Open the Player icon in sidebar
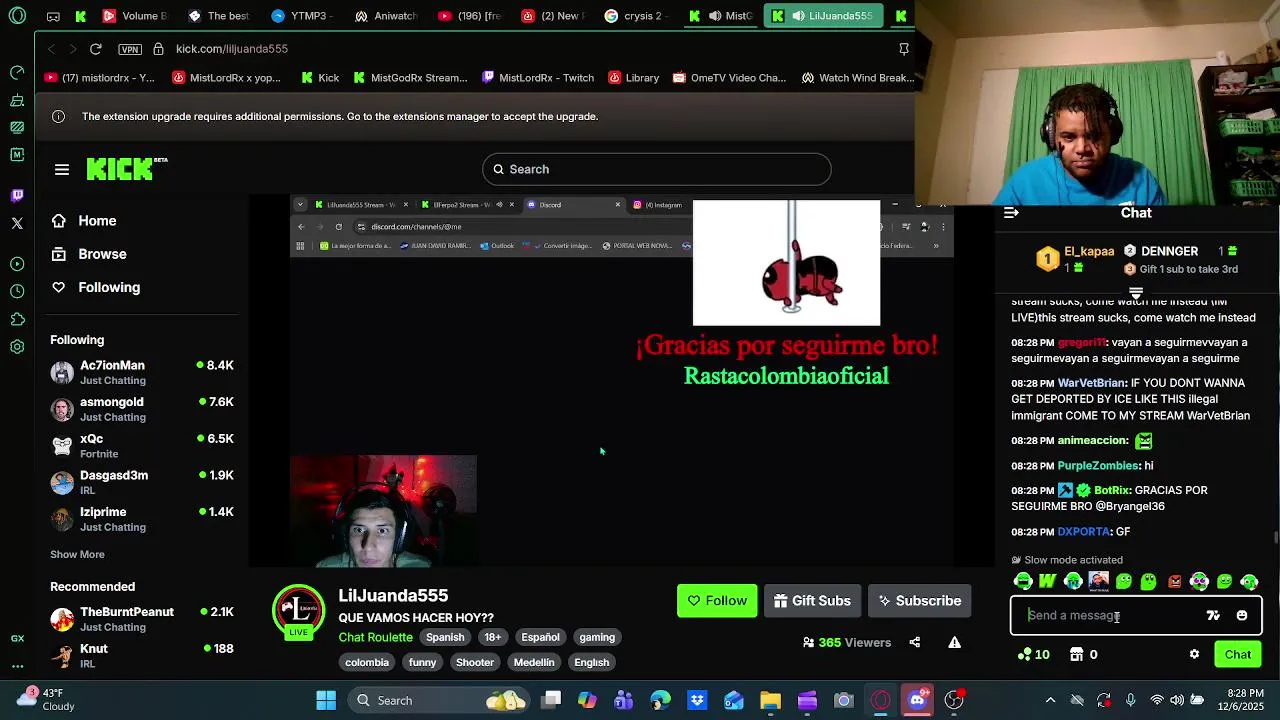The image size is (1280, 720). point(17,264)
